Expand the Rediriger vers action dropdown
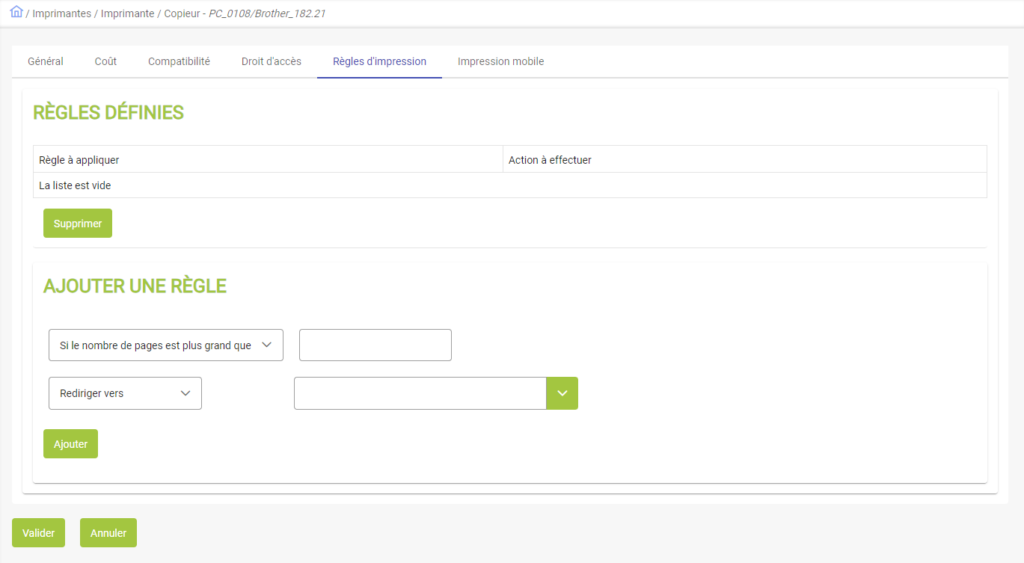 (125, 393)
